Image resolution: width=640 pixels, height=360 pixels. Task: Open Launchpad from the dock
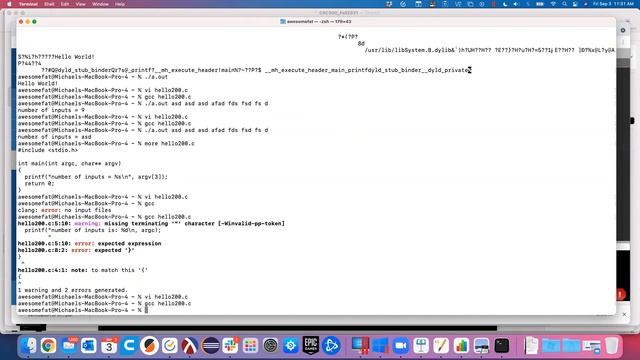pyautogui.click(x=250, y=346)
